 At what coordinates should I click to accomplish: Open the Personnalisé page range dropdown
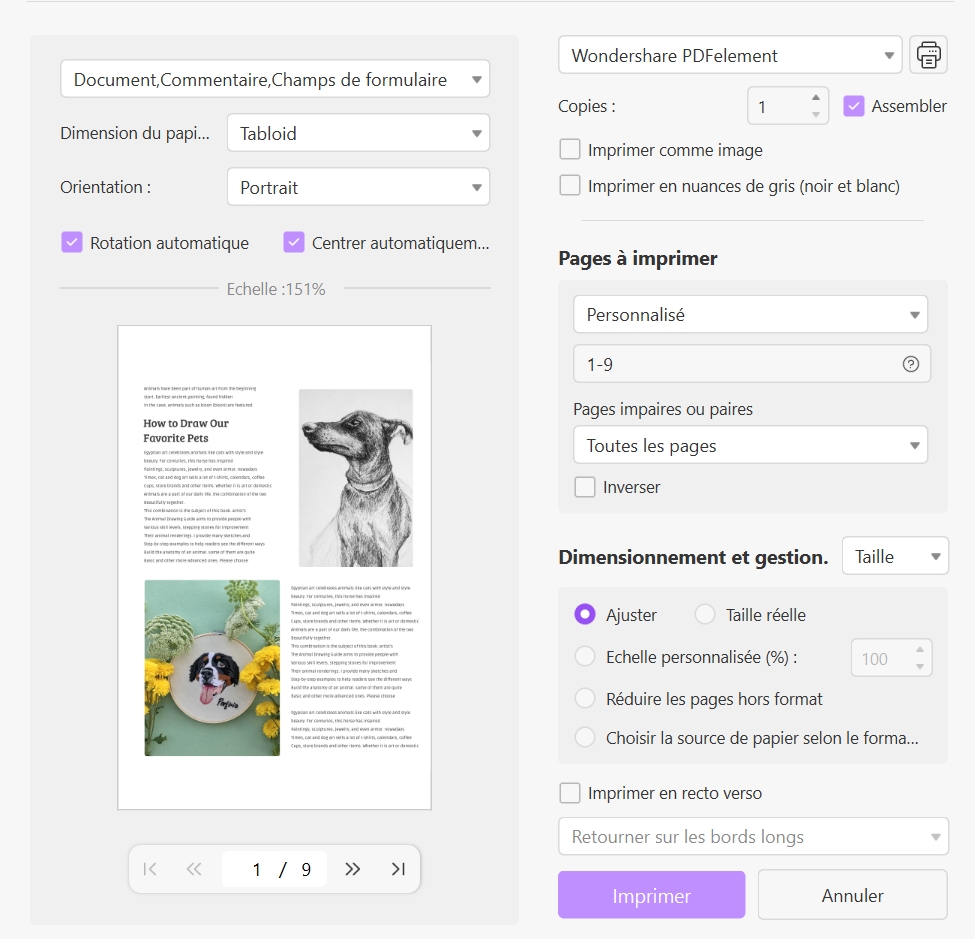coord(751,315)
